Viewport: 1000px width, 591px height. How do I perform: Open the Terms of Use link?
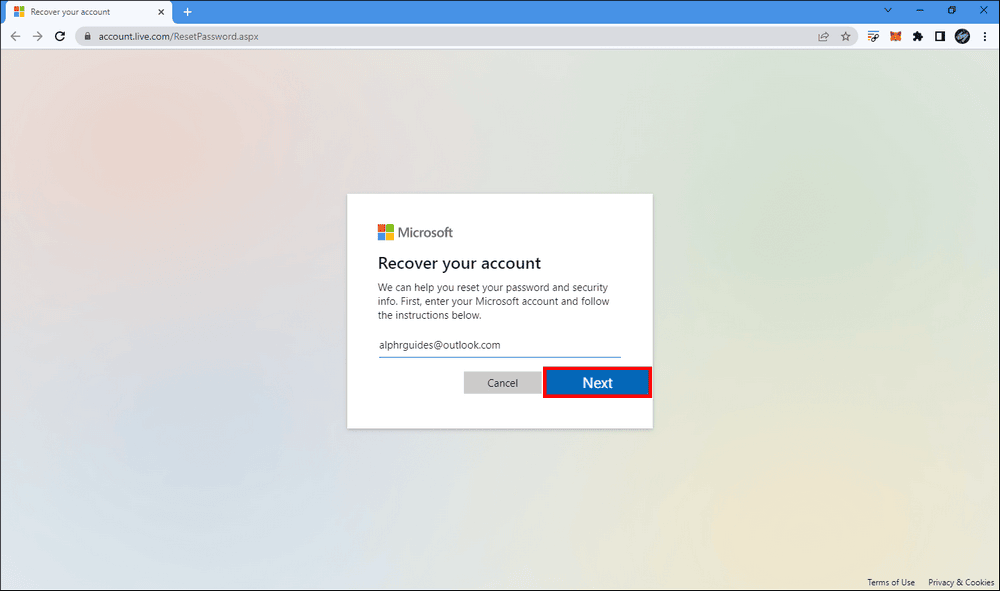click(x=890, y=582)
